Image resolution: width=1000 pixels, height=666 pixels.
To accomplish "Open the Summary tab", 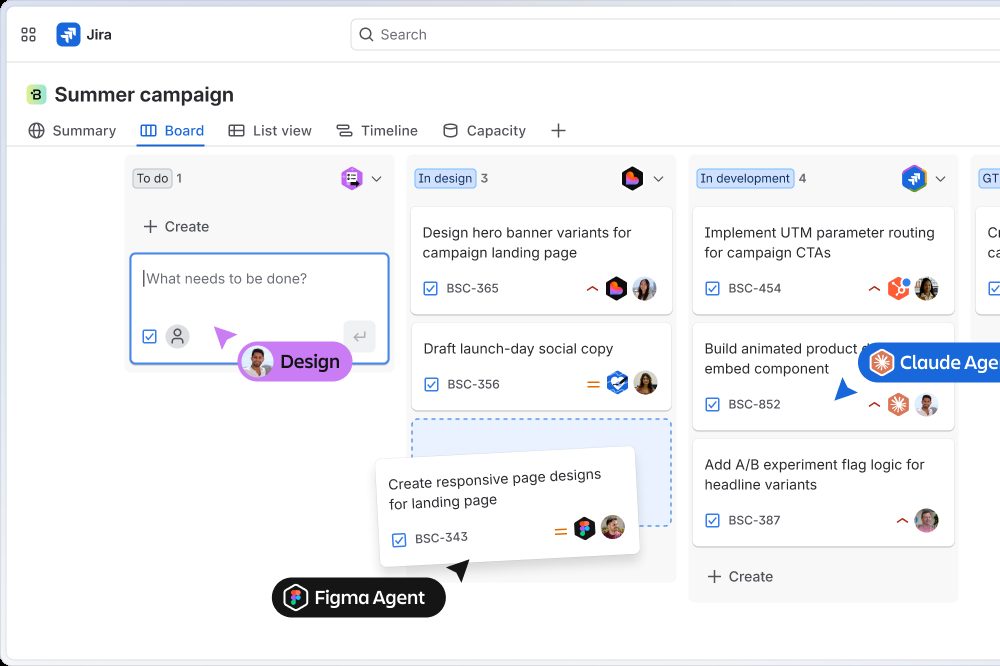I will click(72, 131).
